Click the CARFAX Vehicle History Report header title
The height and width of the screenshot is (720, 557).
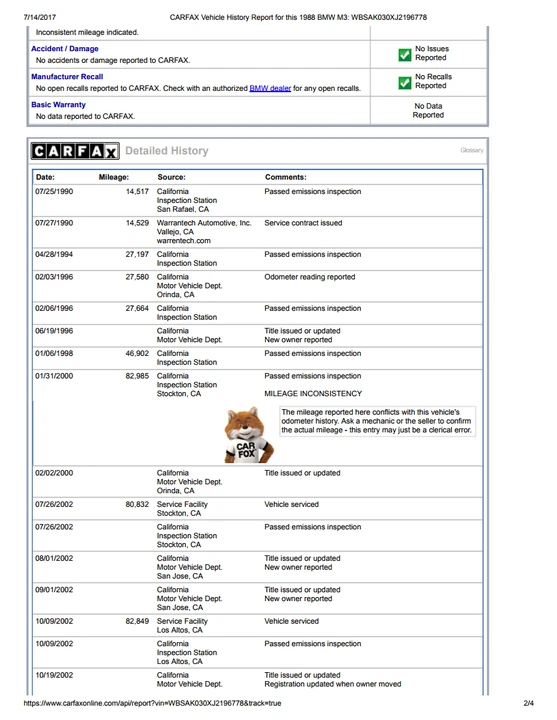pyautogui.click(x=298, y=17)
